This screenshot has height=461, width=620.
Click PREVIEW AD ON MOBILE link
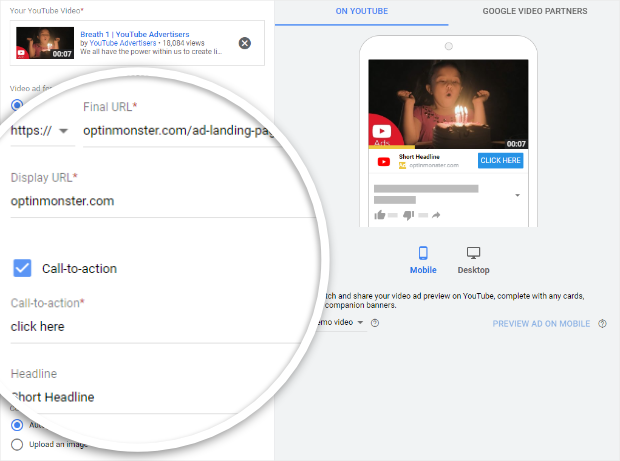click(x=541, y=324)
